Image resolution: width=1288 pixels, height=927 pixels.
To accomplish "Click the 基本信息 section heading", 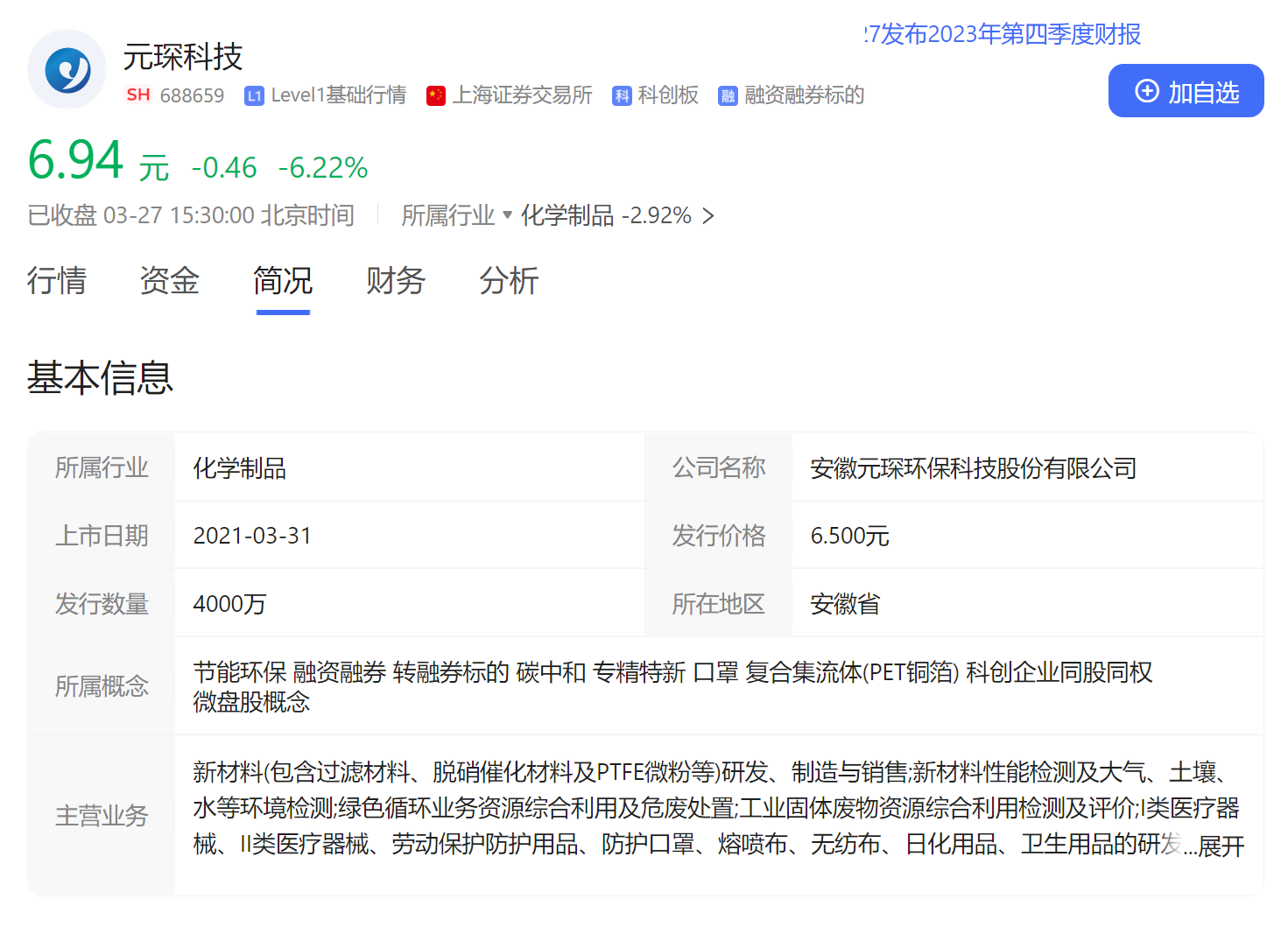I will [100, 377].
